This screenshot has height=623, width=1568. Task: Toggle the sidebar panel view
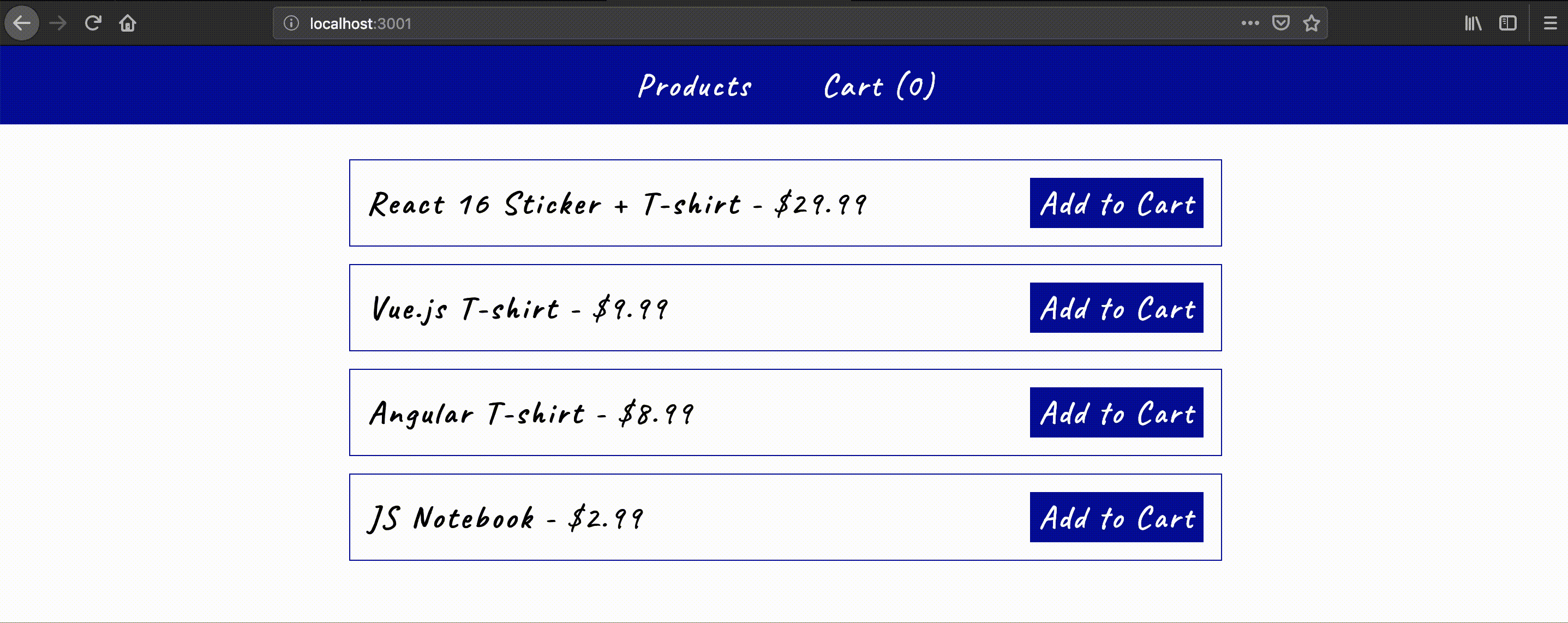point(1510,23)
